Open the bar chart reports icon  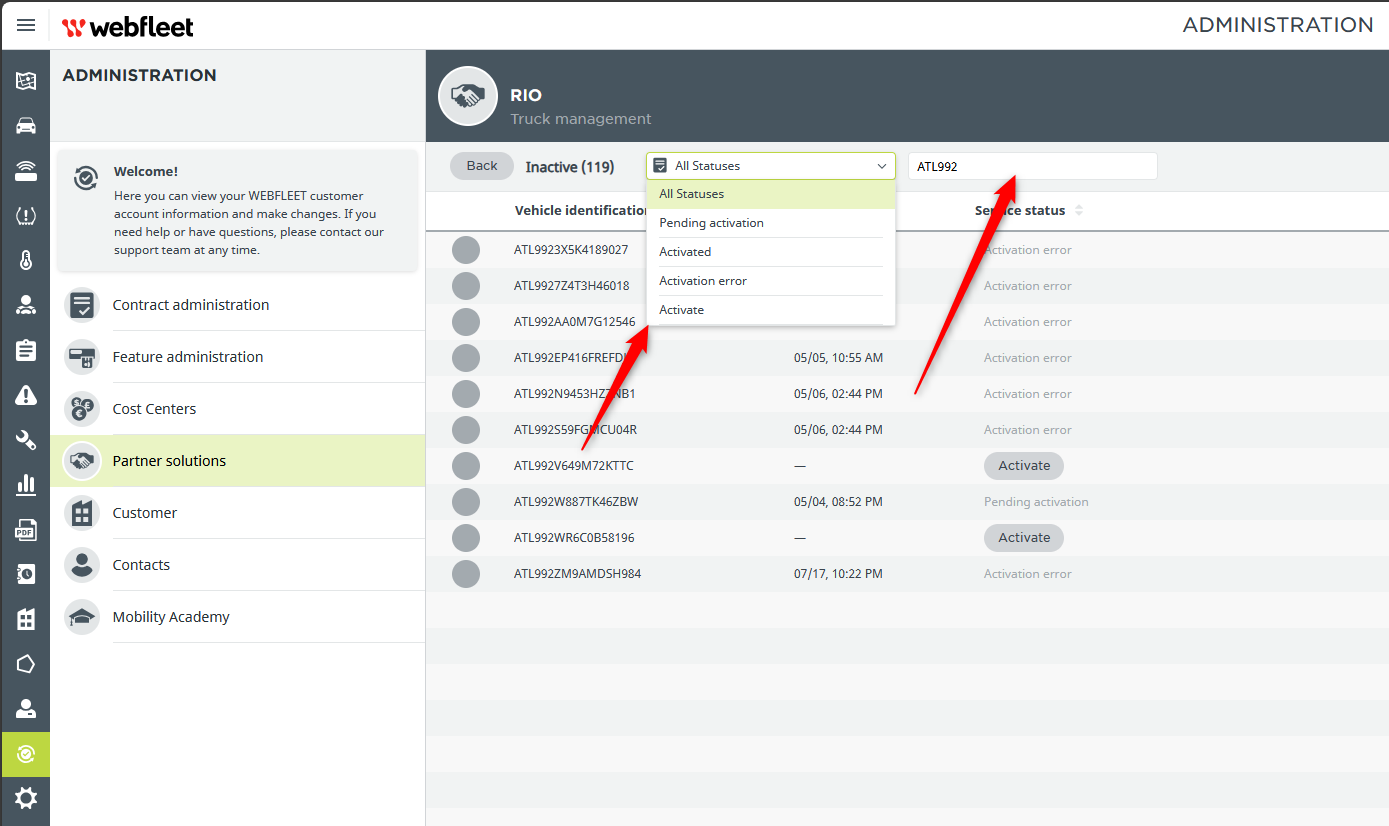(x=26, y=485)
